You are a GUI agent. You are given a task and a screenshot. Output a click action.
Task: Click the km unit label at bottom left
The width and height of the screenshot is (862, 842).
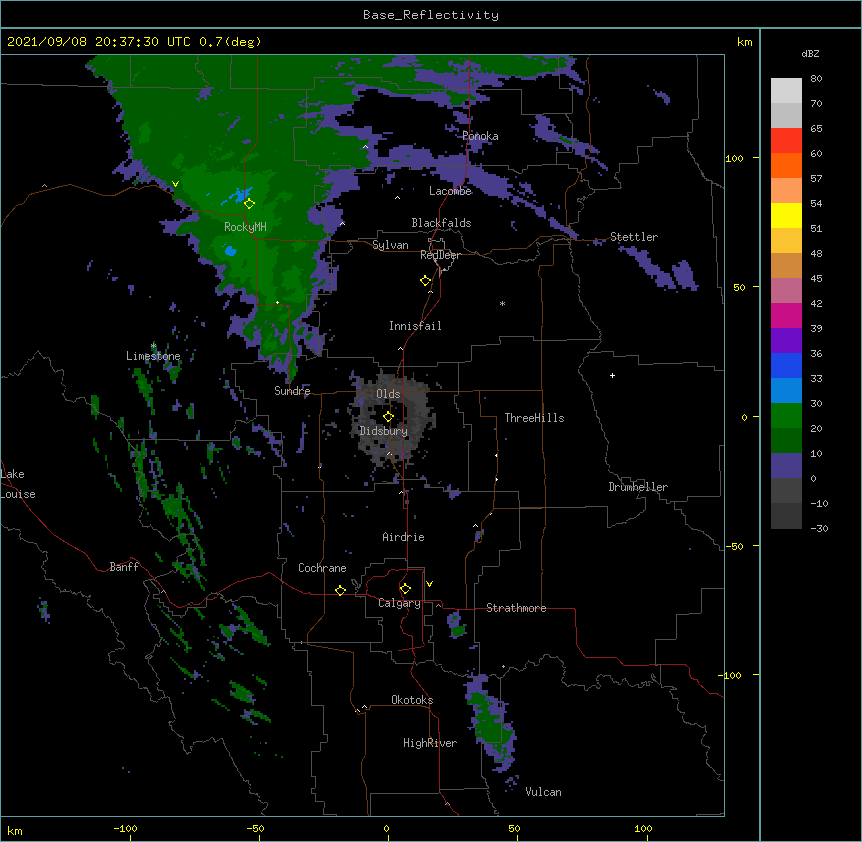click(15, 830)
